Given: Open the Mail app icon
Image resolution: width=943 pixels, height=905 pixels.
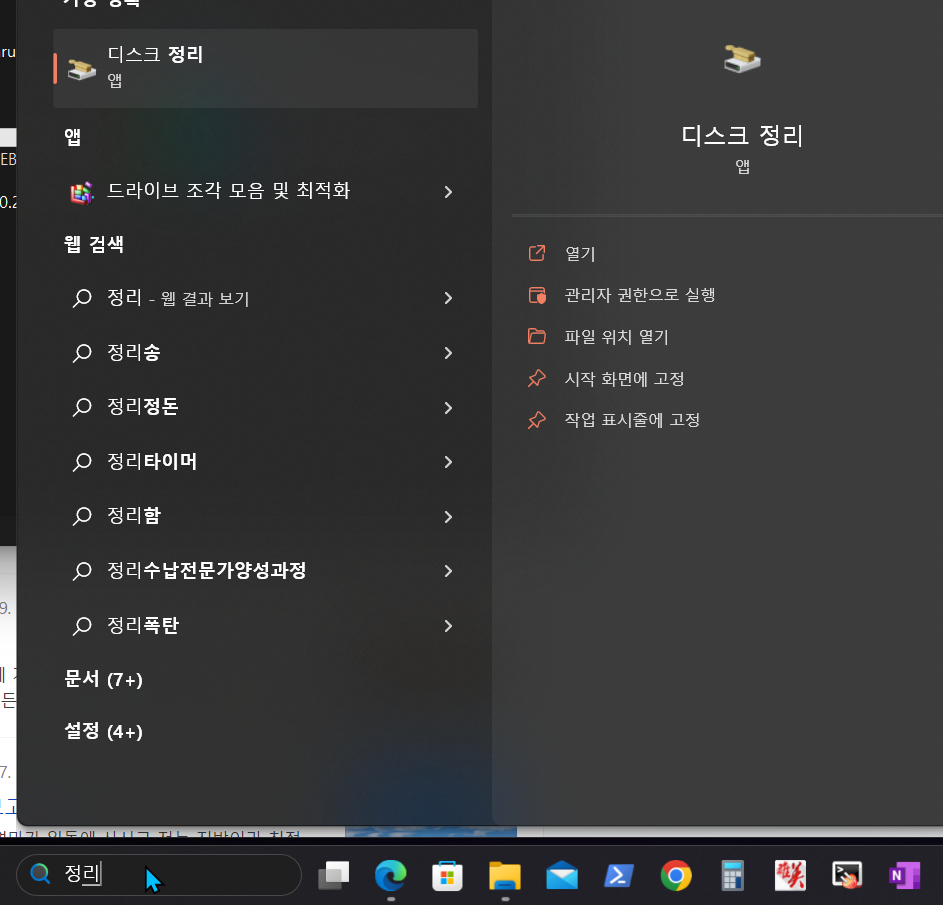Looking at the screenshot, I should [x=562, y=876].
